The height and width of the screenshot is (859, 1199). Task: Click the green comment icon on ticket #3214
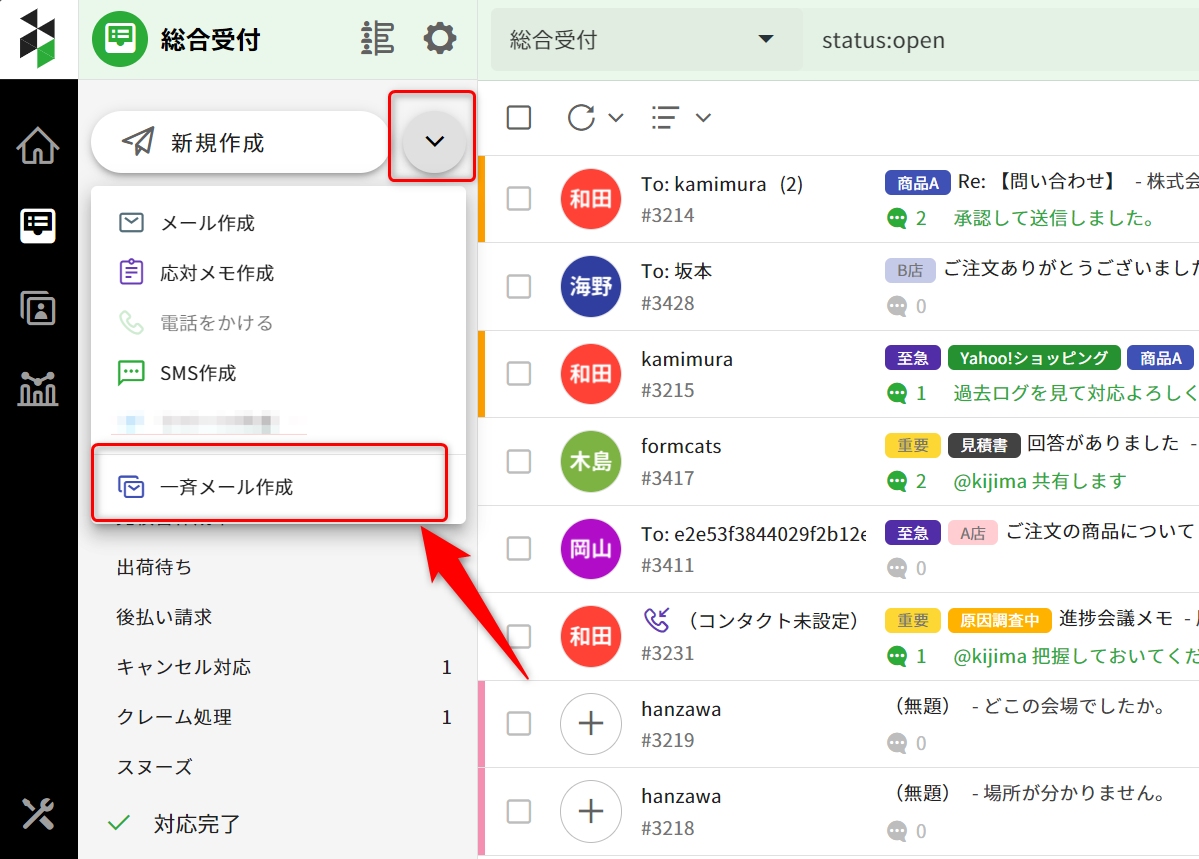pos(897,218)
